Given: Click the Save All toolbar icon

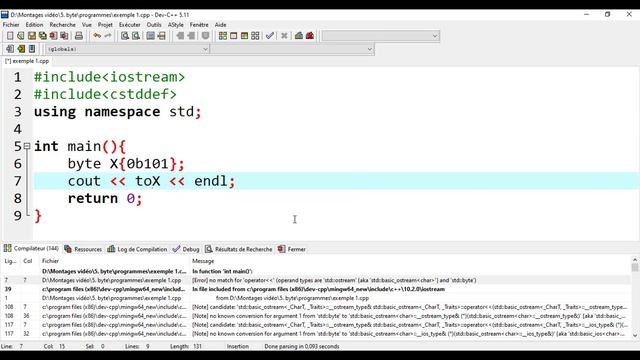Looking at the screenshot, I should click(x=42, y=36).
